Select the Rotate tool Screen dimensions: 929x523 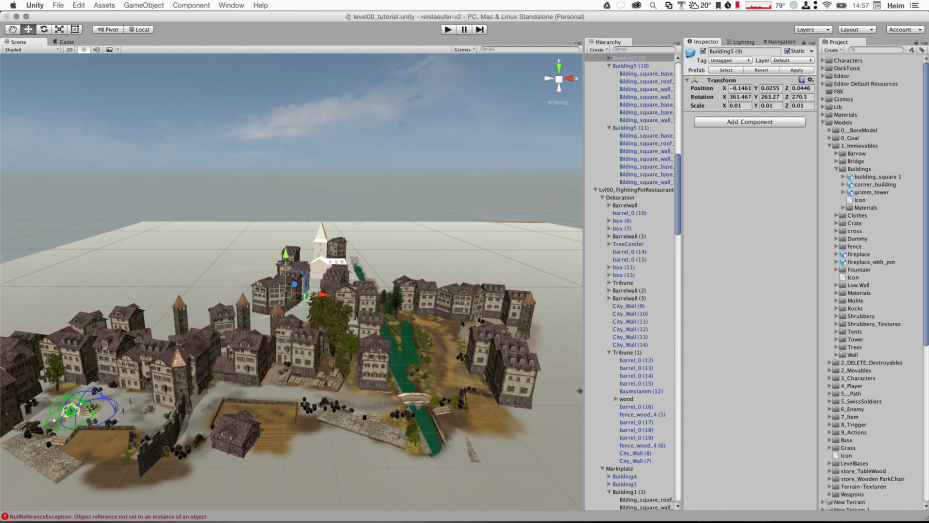tap(45, 29)
